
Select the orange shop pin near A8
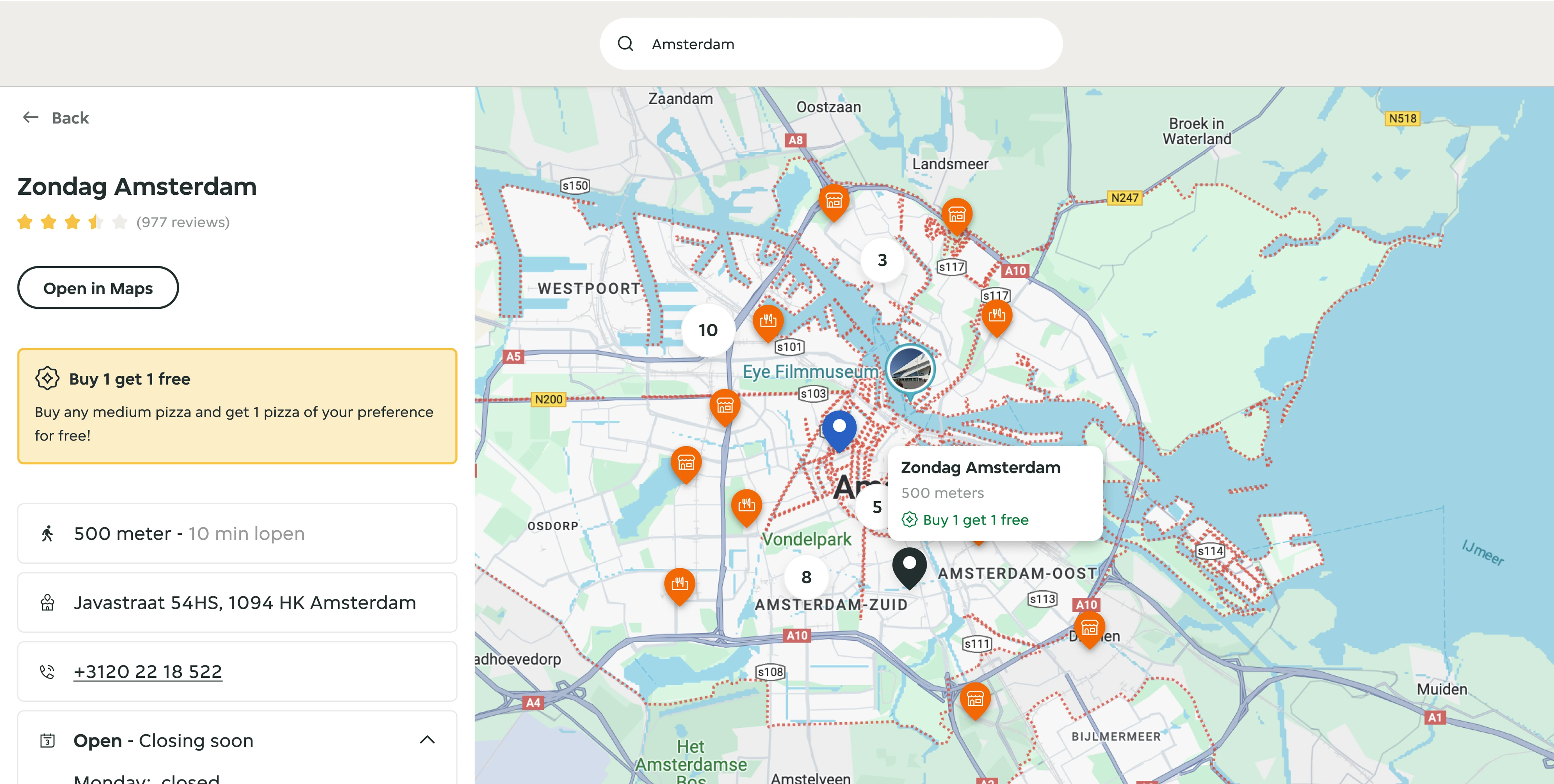tap(834, 203)
